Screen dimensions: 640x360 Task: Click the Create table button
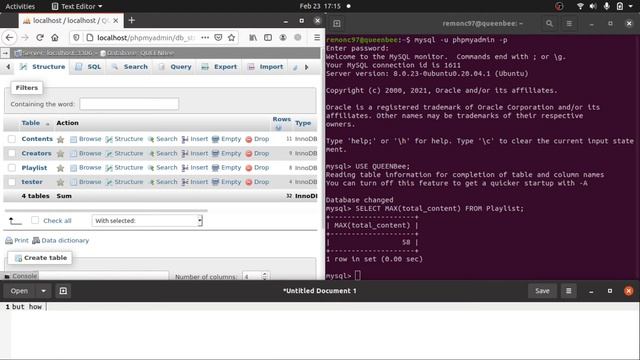40,258
